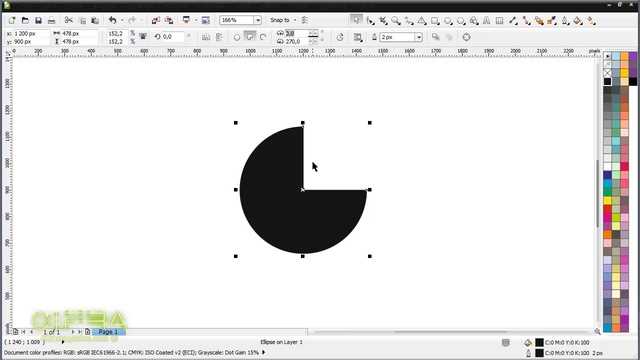Select the Crop tool

click(x=383, y=20)
